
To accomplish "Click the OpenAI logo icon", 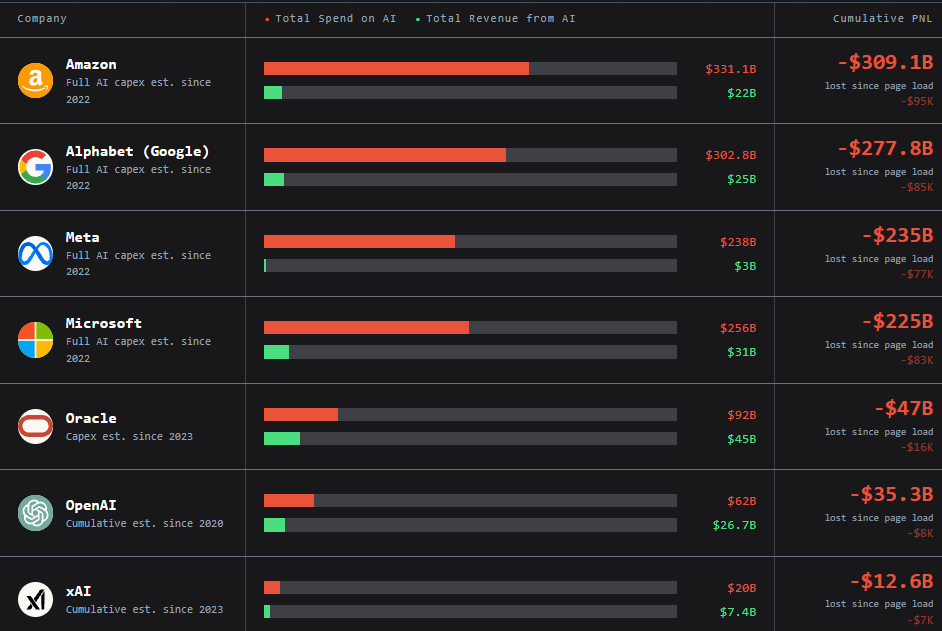I will click(35, 513).
